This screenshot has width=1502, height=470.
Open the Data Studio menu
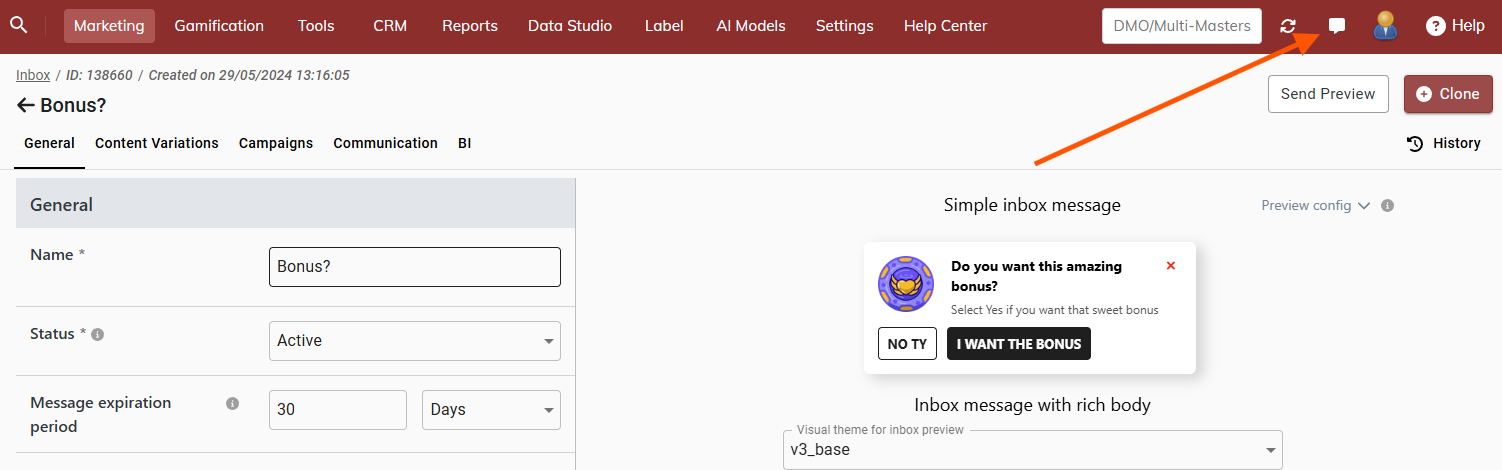[x=570, y=26]
